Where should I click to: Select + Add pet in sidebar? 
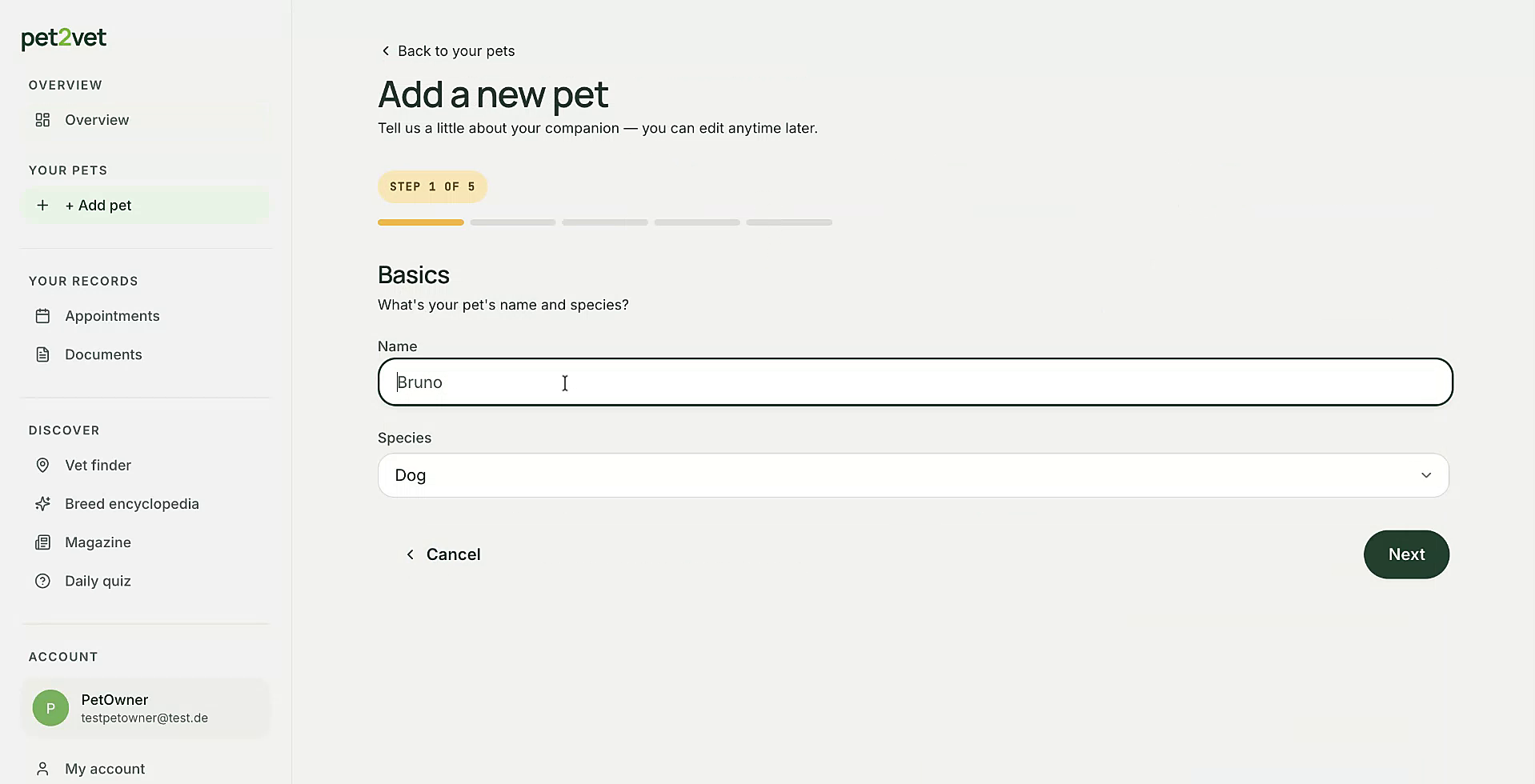(x=146, y=206)
